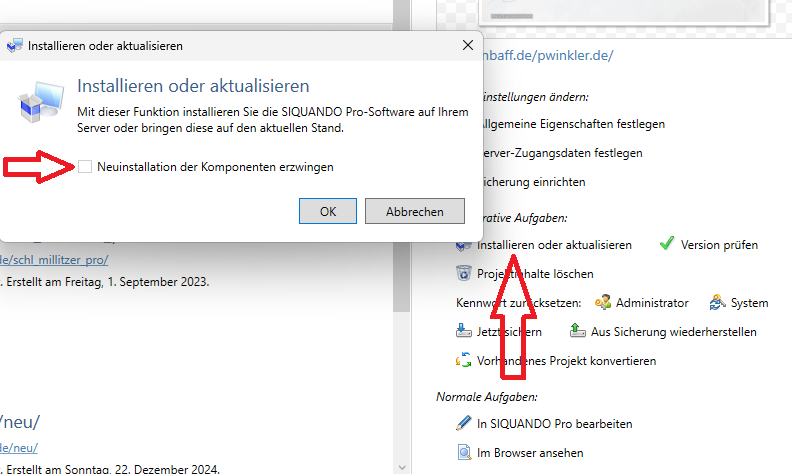Choose 'Projektinhalte löschen'

point(535,274)
